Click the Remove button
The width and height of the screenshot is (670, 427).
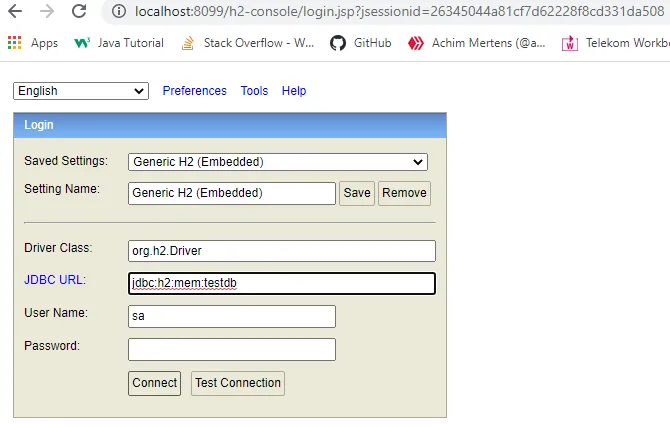click(x=404, y=193)
